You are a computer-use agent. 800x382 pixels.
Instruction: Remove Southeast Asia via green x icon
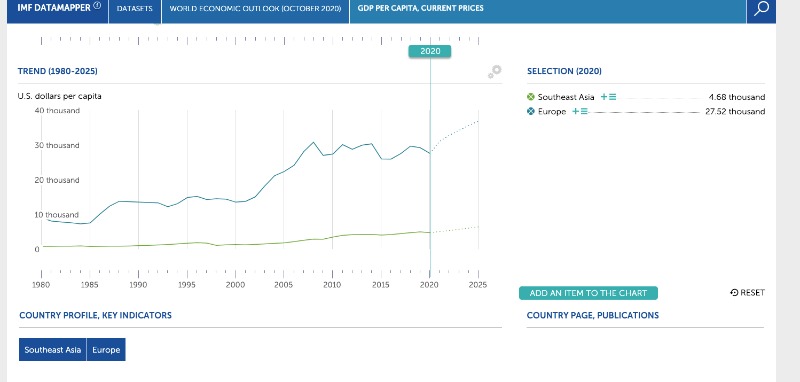click(531, 97)
